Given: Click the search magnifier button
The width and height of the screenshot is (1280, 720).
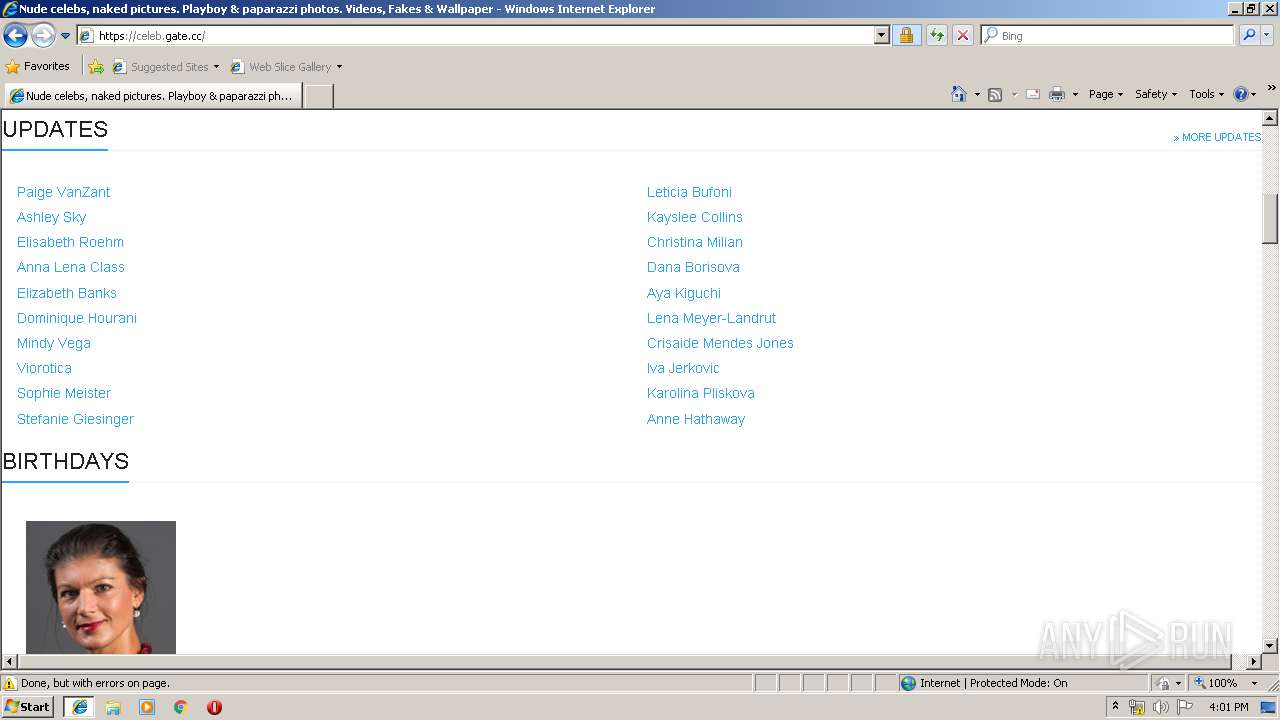Looking at the screenshot, I should pos(1248,35).
